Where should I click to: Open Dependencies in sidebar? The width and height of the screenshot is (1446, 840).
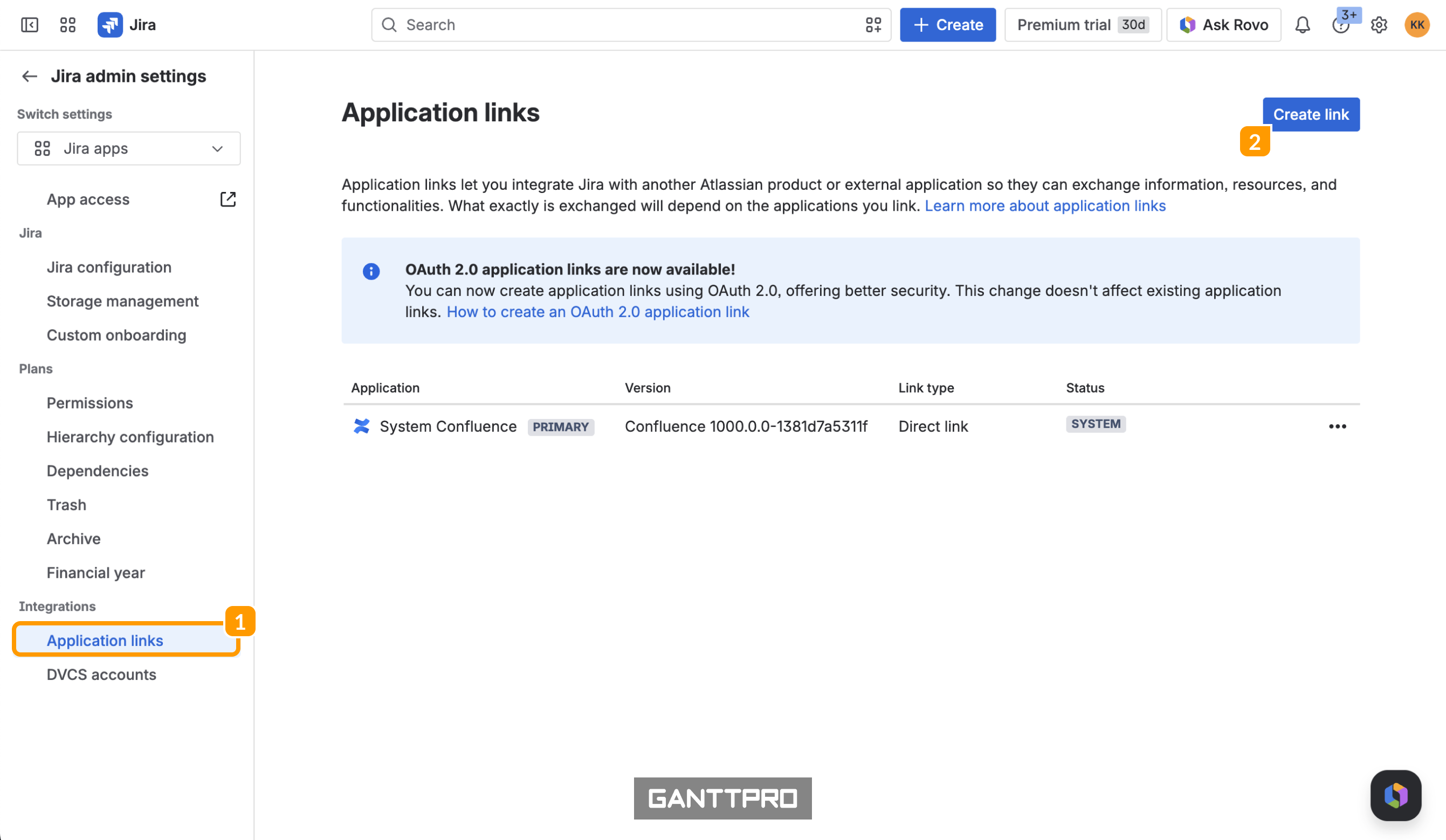pyautogui.click(x=98, y=471)
